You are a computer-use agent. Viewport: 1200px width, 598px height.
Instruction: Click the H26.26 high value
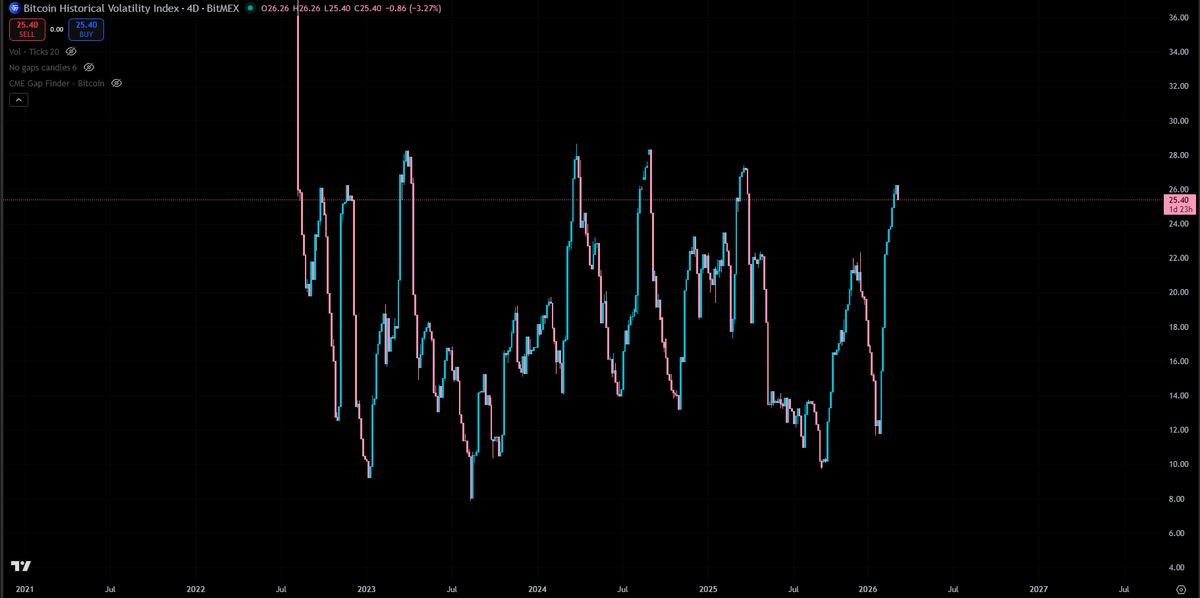307,8
